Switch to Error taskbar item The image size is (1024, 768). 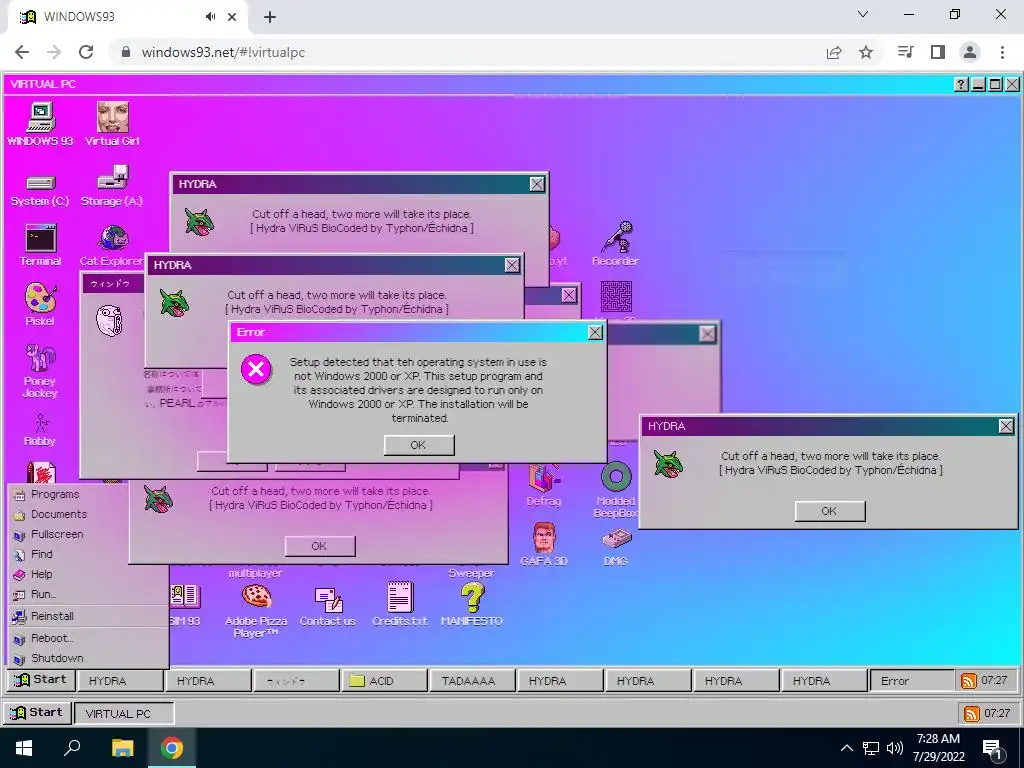pos(912,680)
